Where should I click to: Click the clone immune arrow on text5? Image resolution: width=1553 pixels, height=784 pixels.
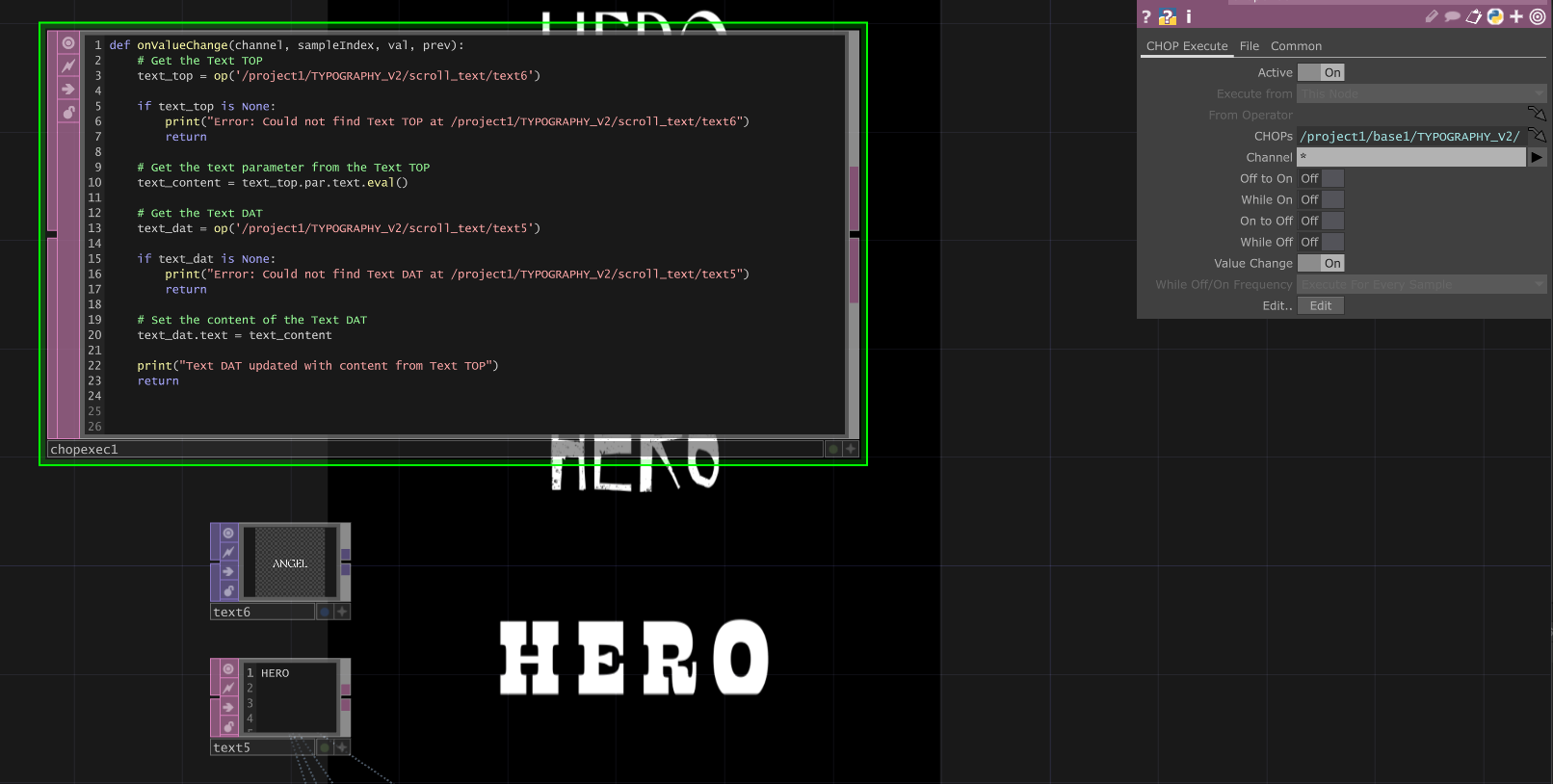click(x=228, y=707)
